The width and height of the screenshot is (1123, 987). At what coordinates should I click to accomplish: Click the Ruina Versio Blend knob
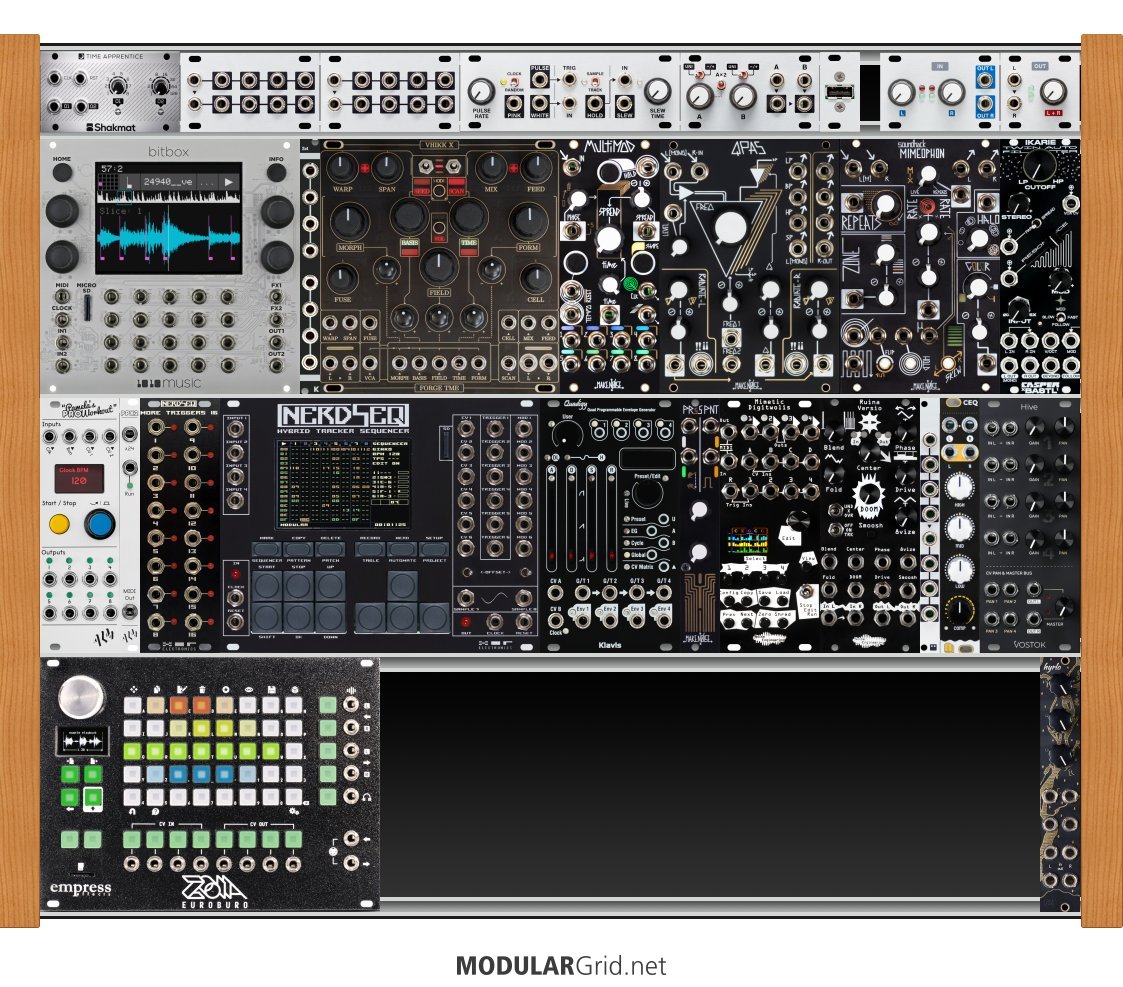click(x=834, y=433)
